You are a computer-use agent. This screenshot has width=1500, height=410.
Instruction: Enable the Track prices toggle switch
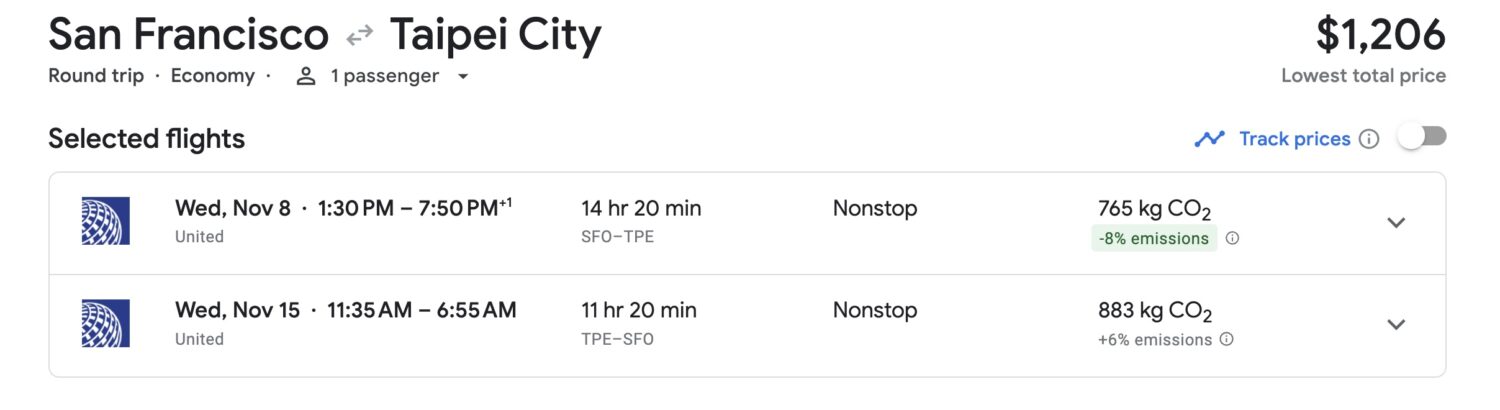tap(1422, 138)
